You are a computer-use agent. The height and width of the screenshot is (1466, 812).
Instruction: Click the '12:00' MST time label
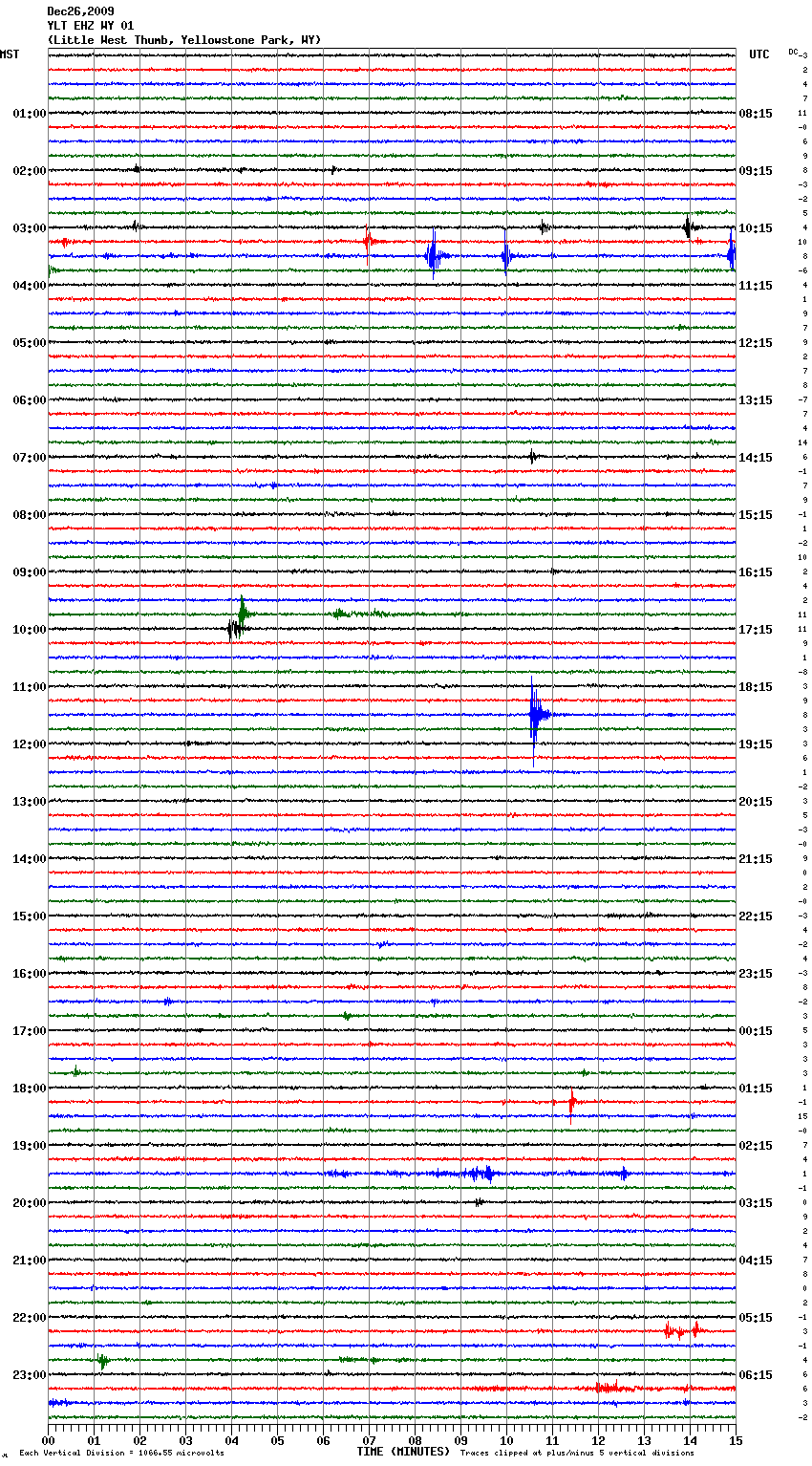(30, 744)
